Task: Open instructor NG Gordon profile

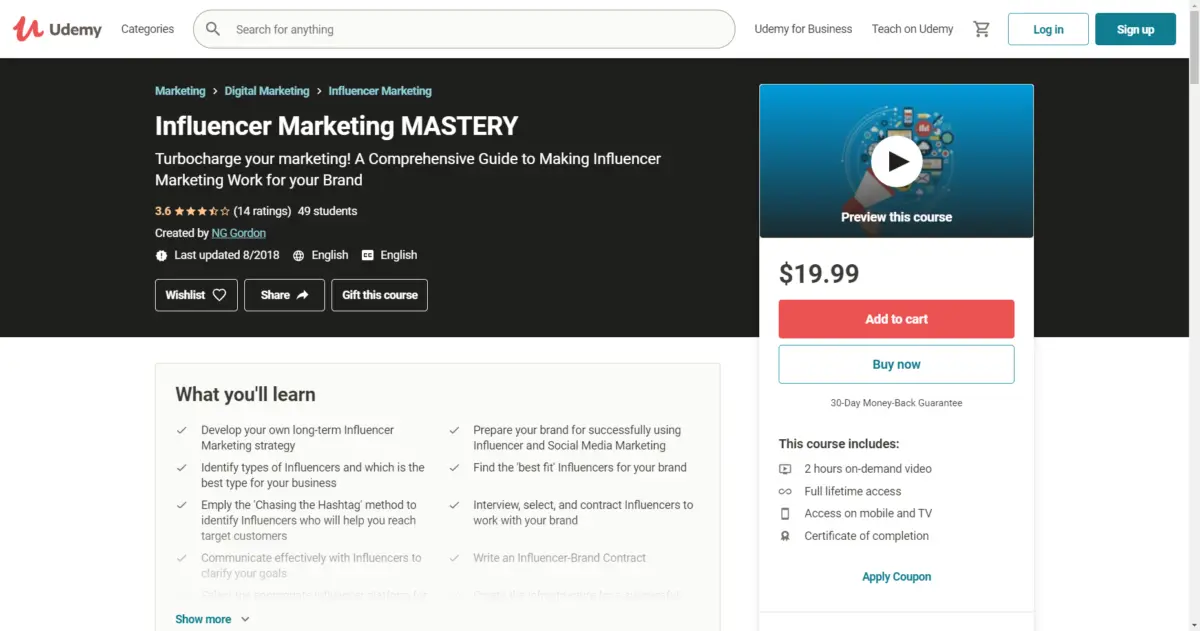Action: tap(239, 233)
